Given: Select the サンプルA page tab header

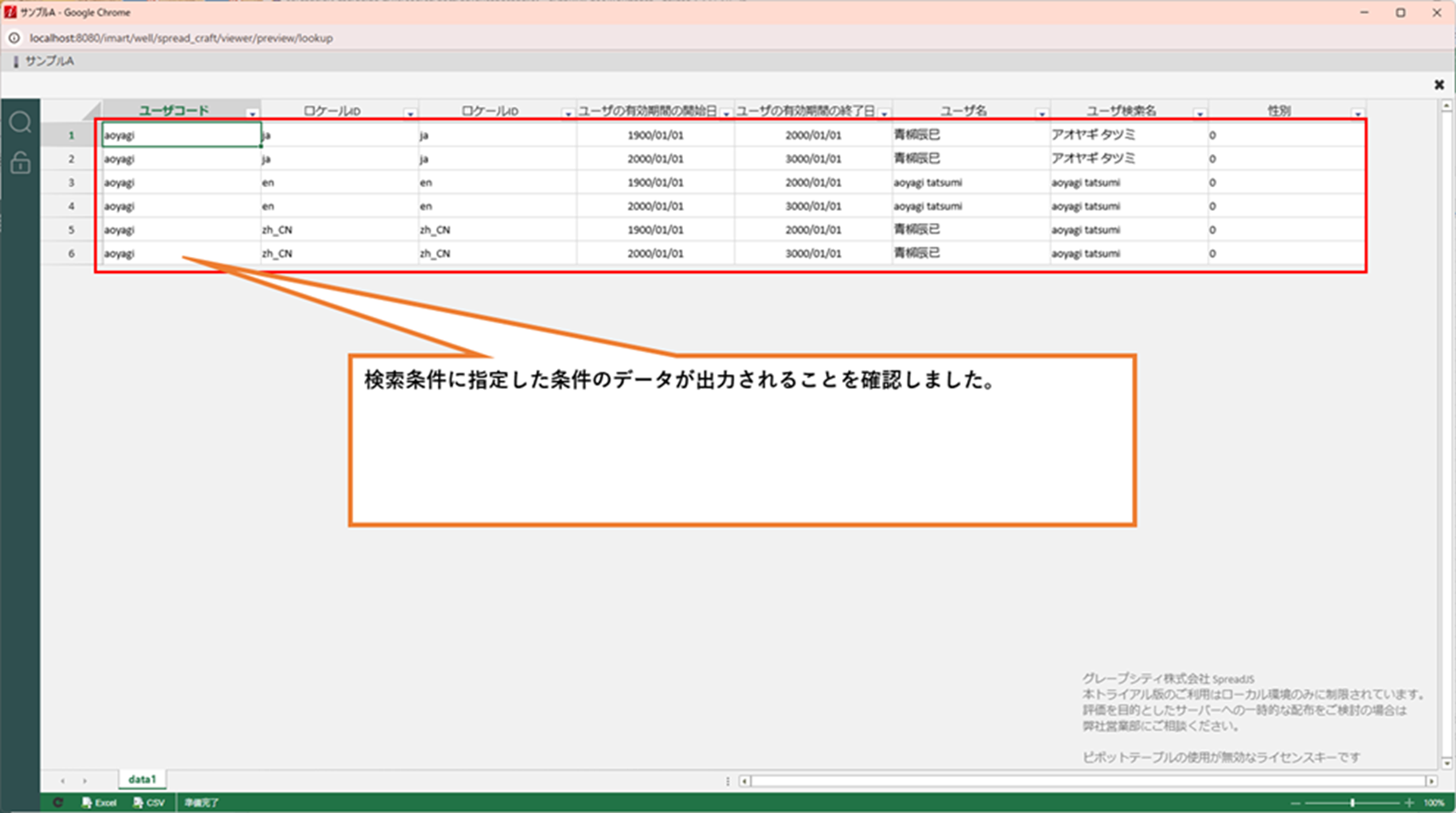Looking at the screenshot, I should tap(48, 61).
